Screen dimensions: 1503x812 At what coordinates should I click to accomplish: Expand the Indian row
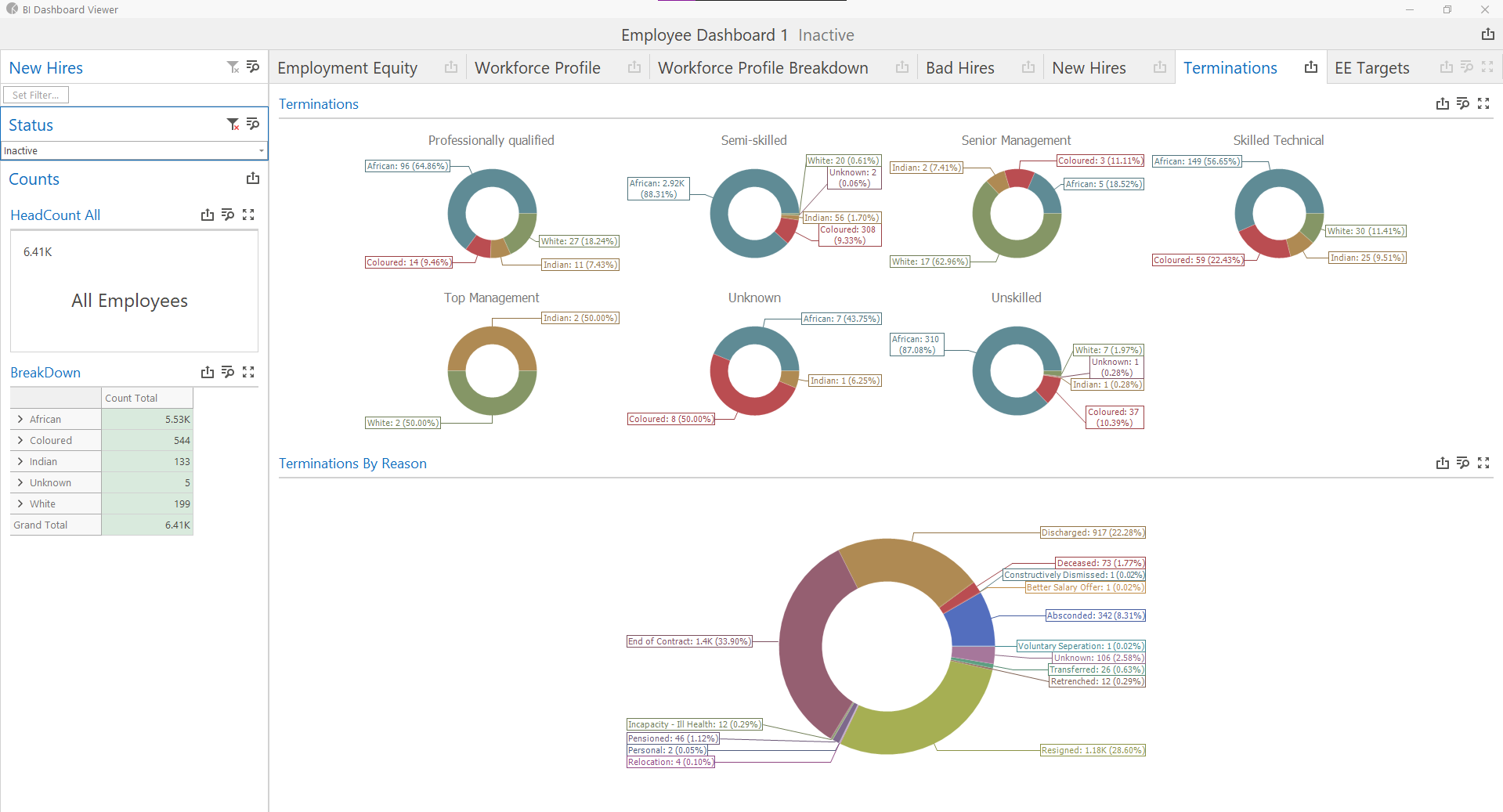(20, 461)
